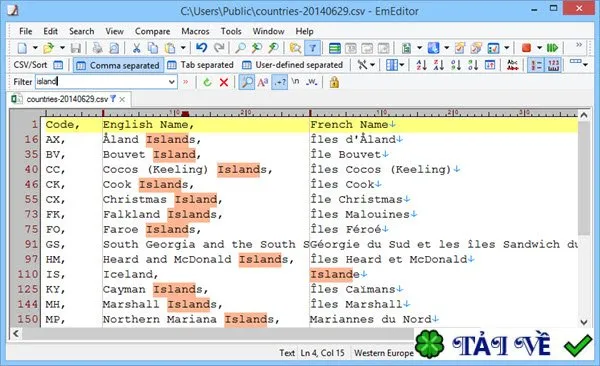The image size is (600, 366).
Task: Click the New file icon
Action: point(23,48)
